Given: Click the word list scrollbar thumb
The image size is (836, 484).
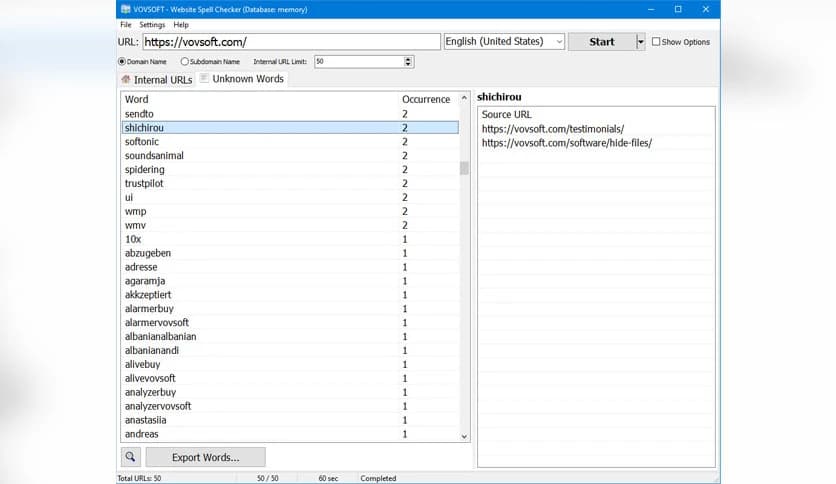Looking at the screenshot, I should click(x=464, y=168).
